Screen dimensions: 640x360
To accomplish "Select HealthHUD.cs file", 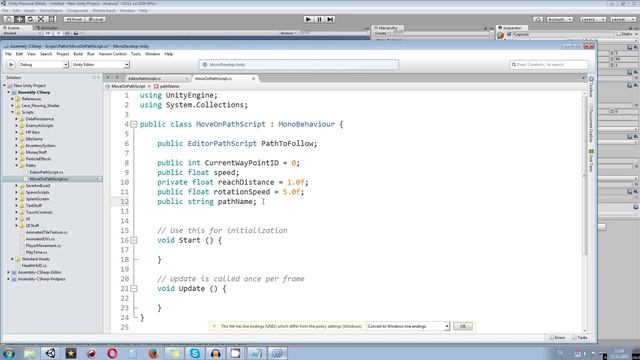I will click(x=34, y=266).
